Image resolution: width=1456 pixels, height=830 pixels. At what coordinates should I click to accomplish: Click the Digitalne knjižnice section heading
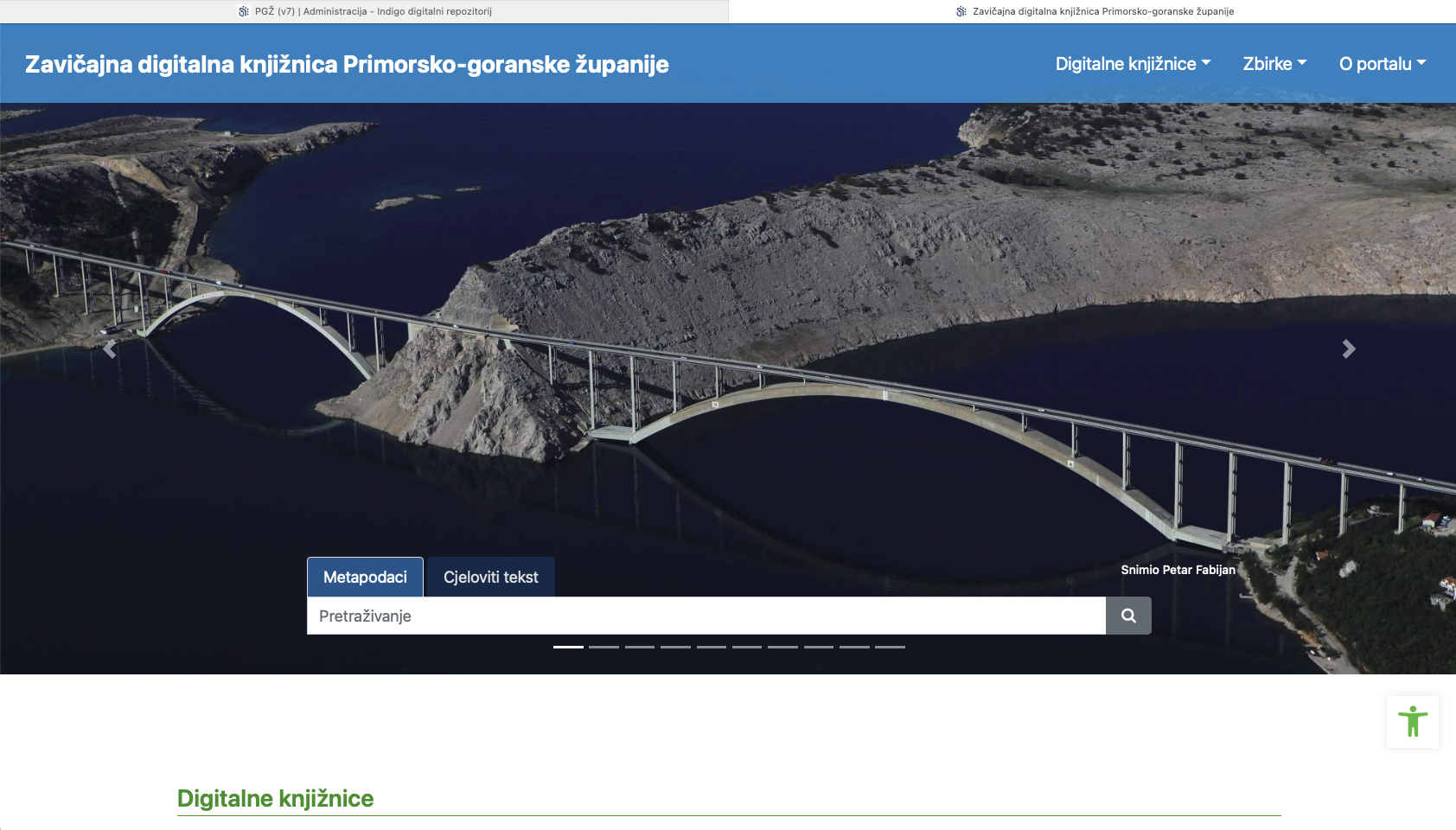point(274,798)
